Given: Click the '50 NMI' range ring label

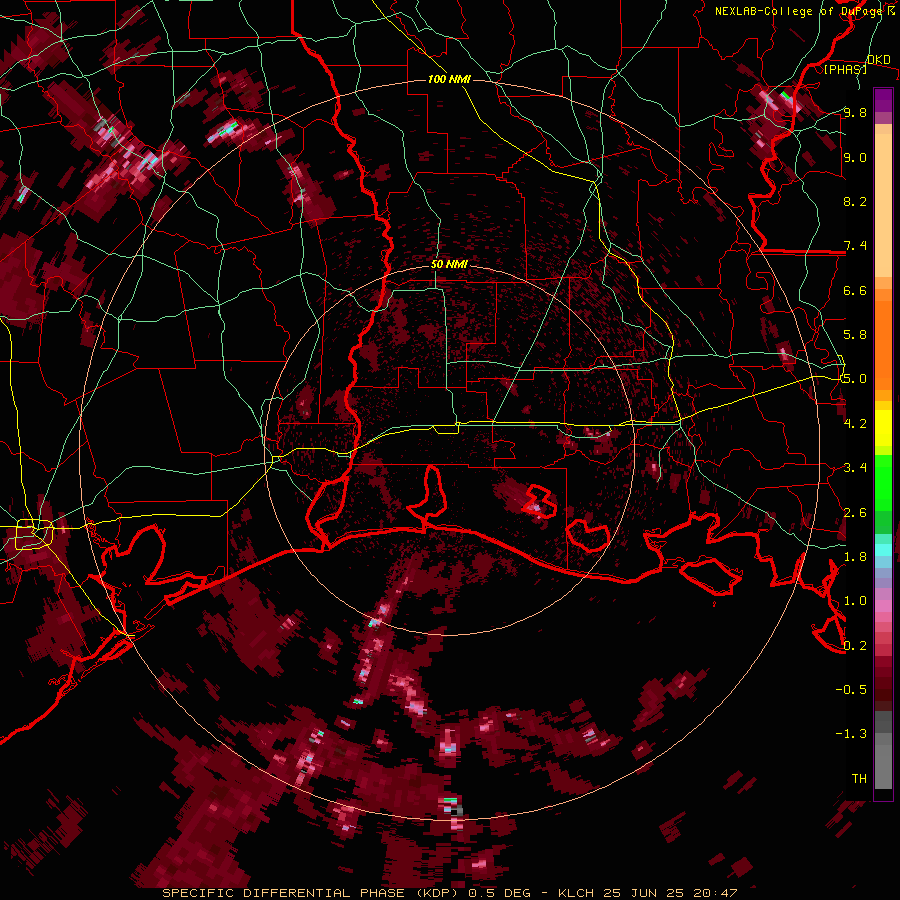Looking at the screenshot, I should [449, 265].
